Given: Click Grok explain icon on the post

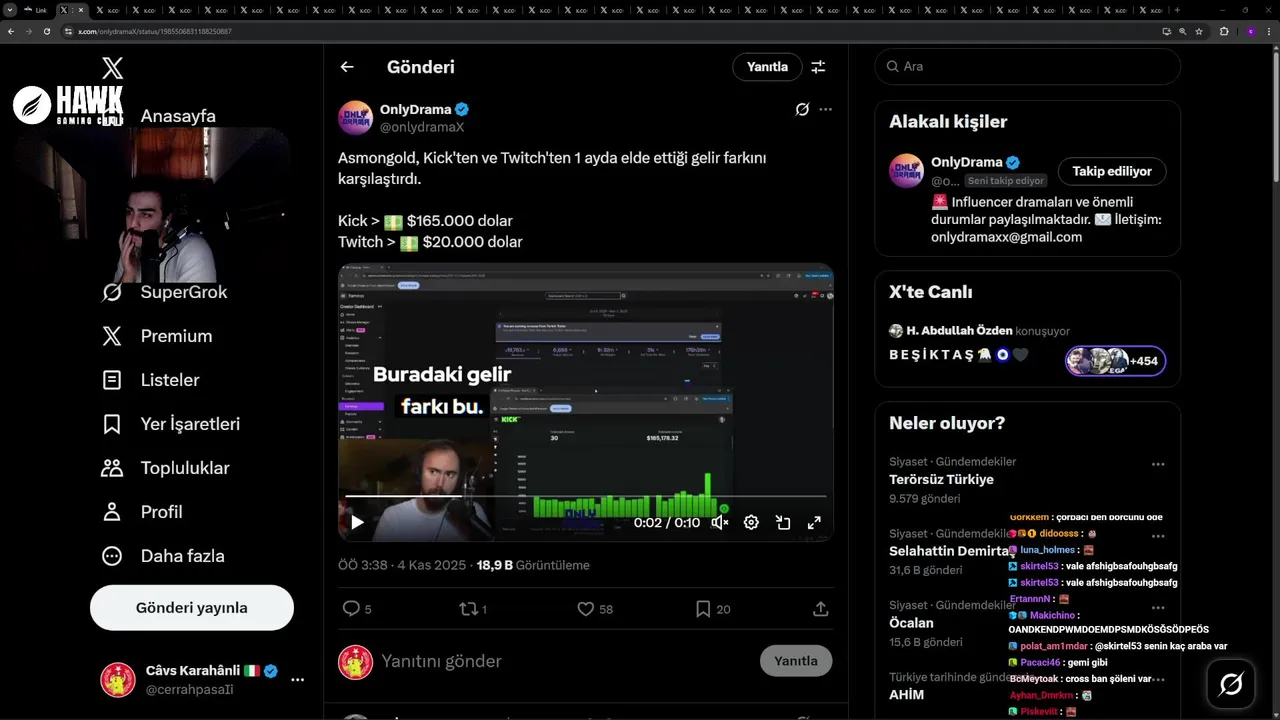Looking at the screenshot, I should tap(802, 109).
